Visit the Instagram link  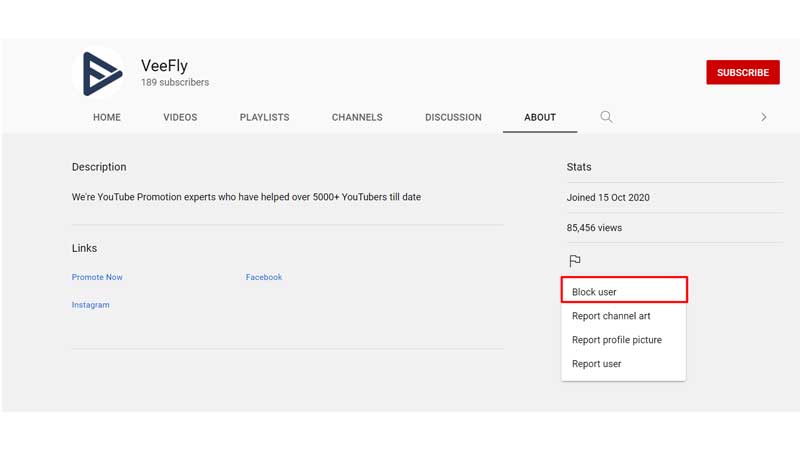(x=91, y=305)
